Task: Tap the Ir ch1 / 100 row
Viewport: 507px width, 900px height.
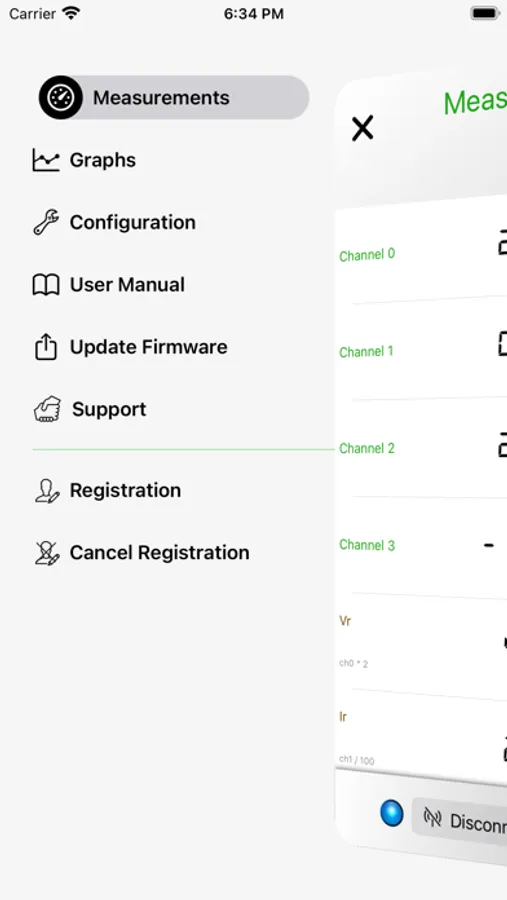Action: [421, 739]
